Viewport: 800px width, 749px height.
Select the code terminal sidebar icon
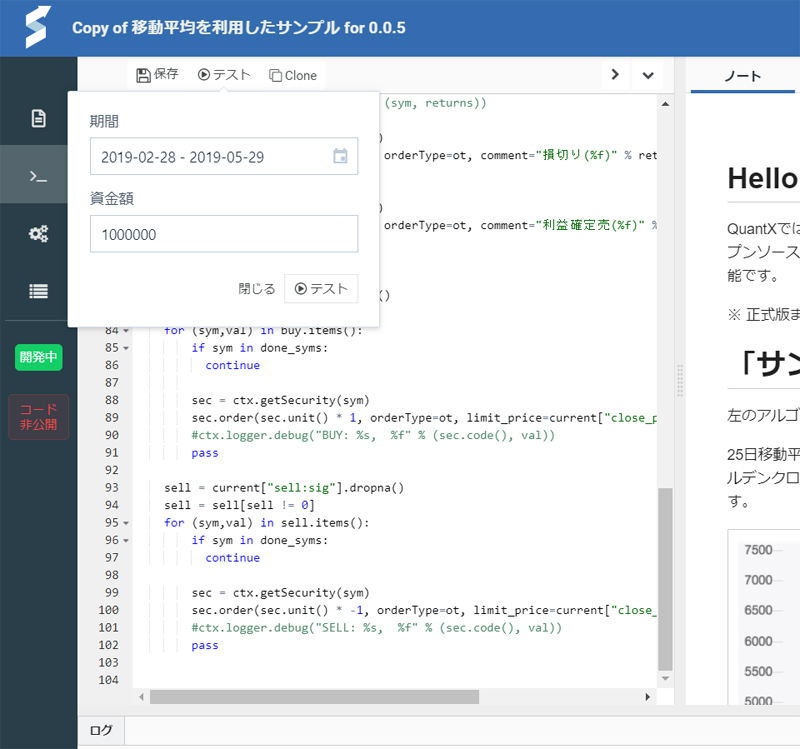pos(38,177)
